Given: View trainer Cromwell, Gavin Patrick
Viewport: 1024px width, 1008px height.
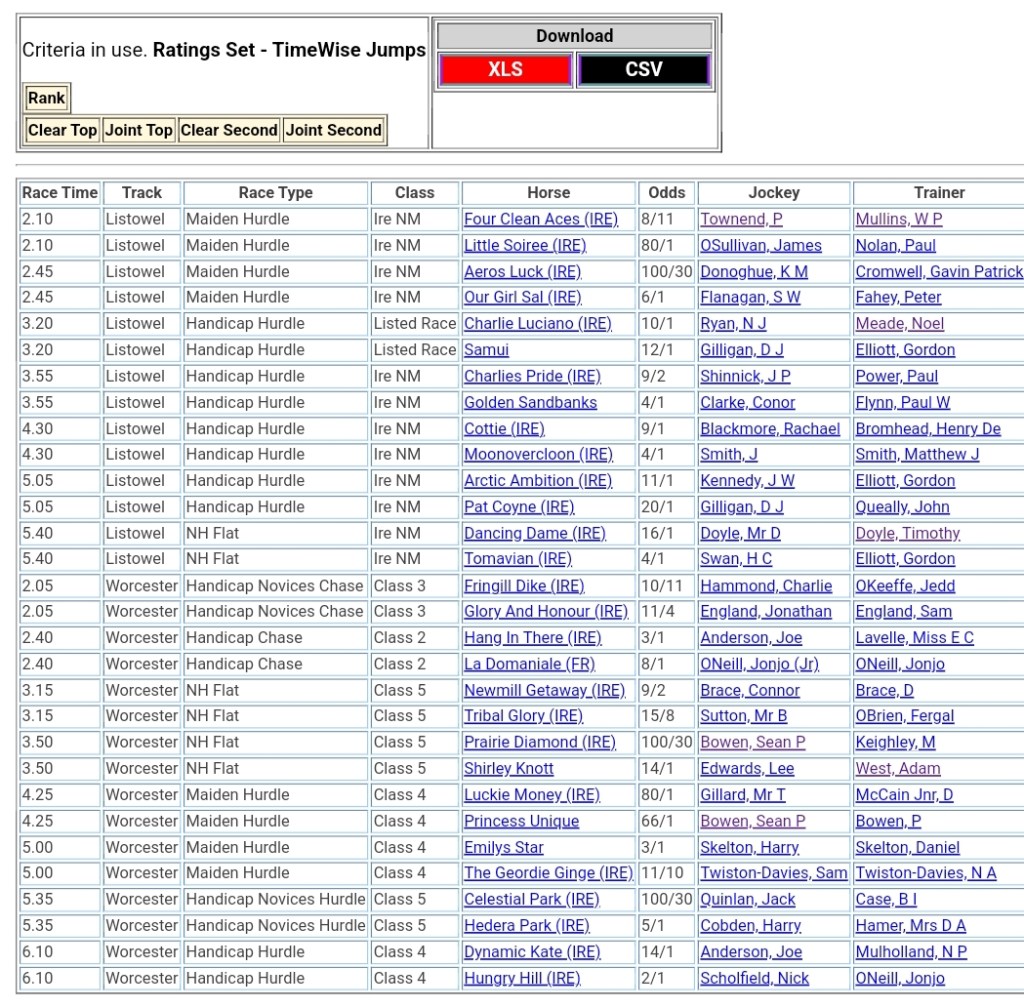Looking at the screenshot, I should pyautogui.click(x=939, y=272).
